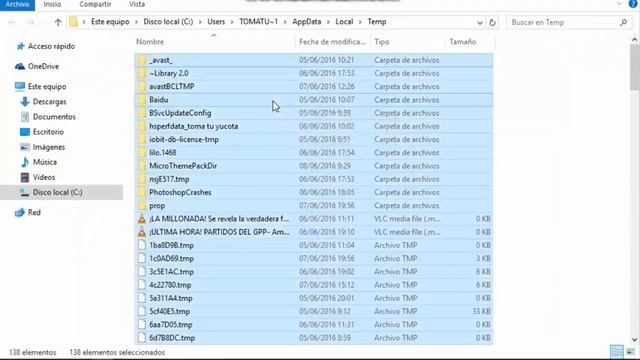Switch to the Vista tab

(x=137, y=4)
